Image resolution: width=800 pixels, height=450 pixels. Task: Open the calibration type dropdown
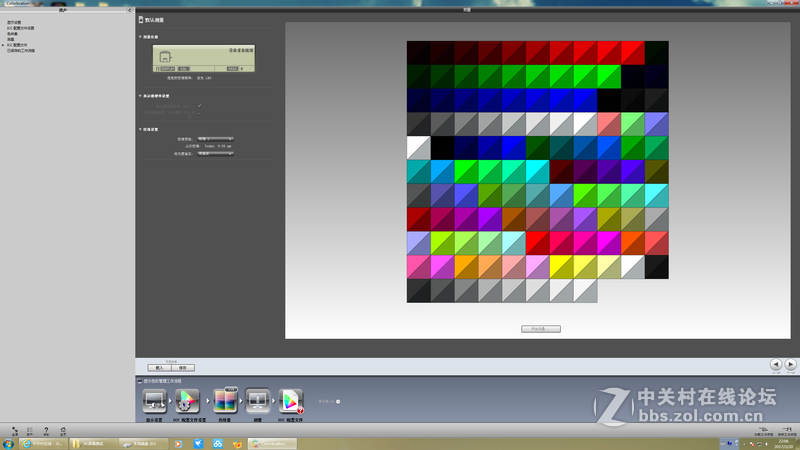point(215,138)
